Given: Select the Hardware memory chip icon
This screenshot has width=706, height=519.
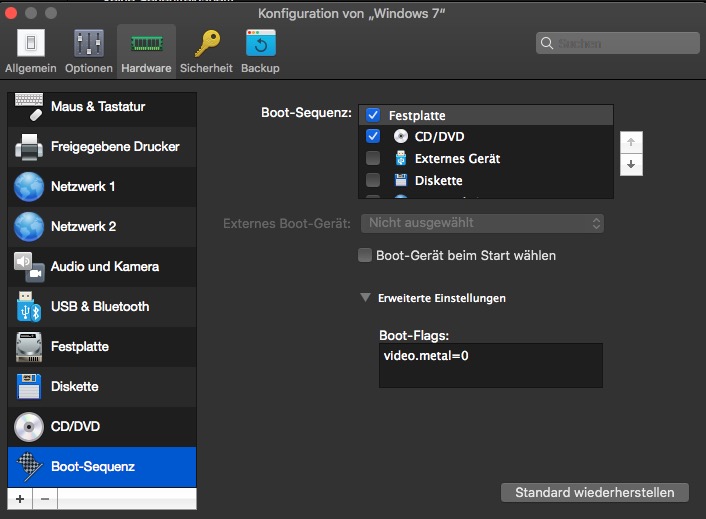Looking at the screenshot, I should (x=146, y=44).
